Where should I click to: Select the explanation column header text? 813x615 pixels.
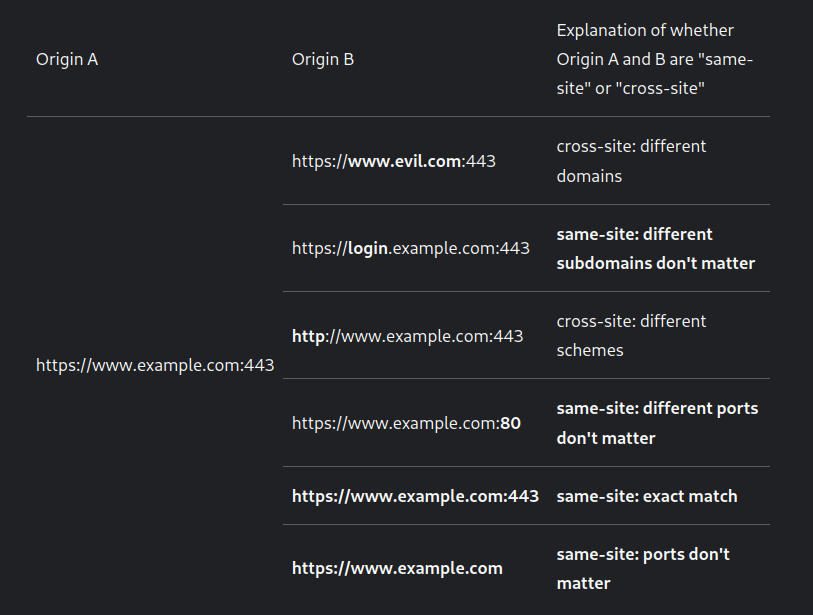click(654, 59)
